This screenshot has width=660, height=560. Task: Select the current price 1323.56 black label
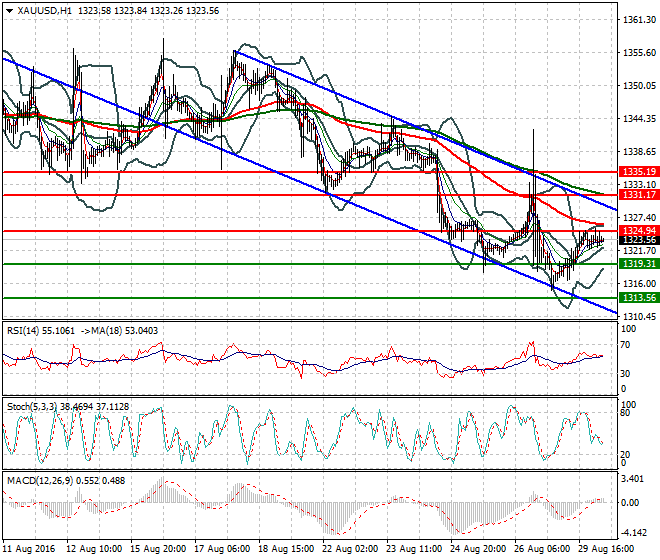(639, 240)
